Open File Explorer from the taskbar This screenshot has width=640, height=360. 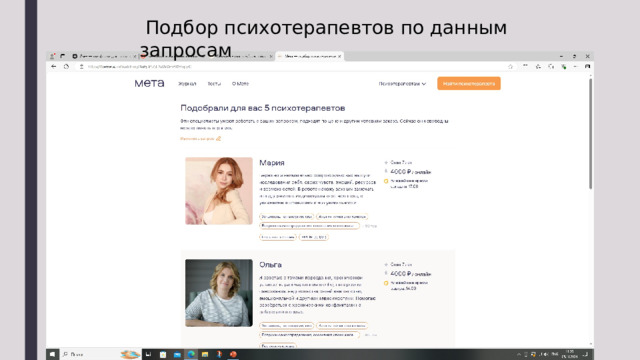tap(205, 354)
